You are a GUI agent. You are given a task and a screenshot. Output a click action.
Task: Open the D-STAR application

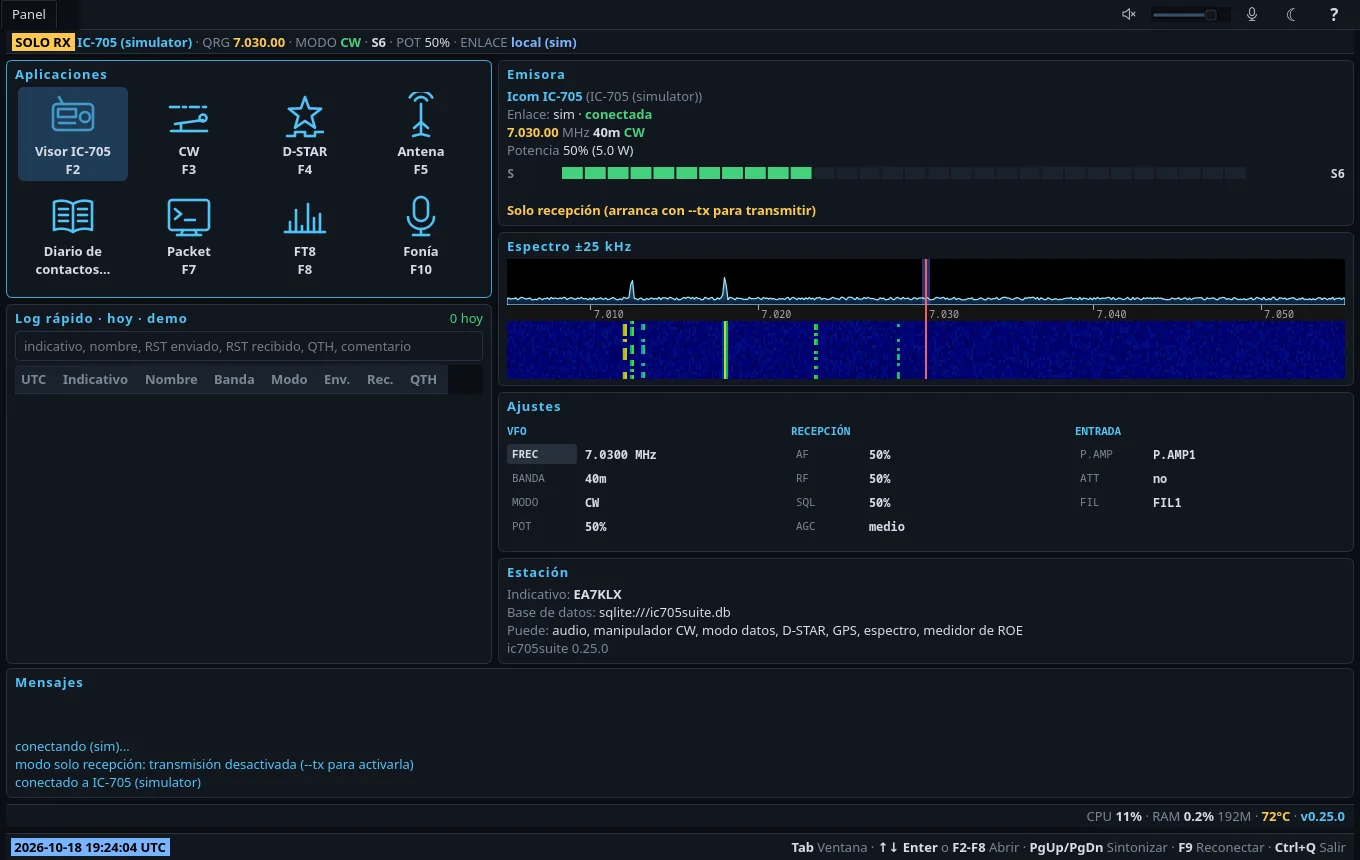tap(305, 134)
